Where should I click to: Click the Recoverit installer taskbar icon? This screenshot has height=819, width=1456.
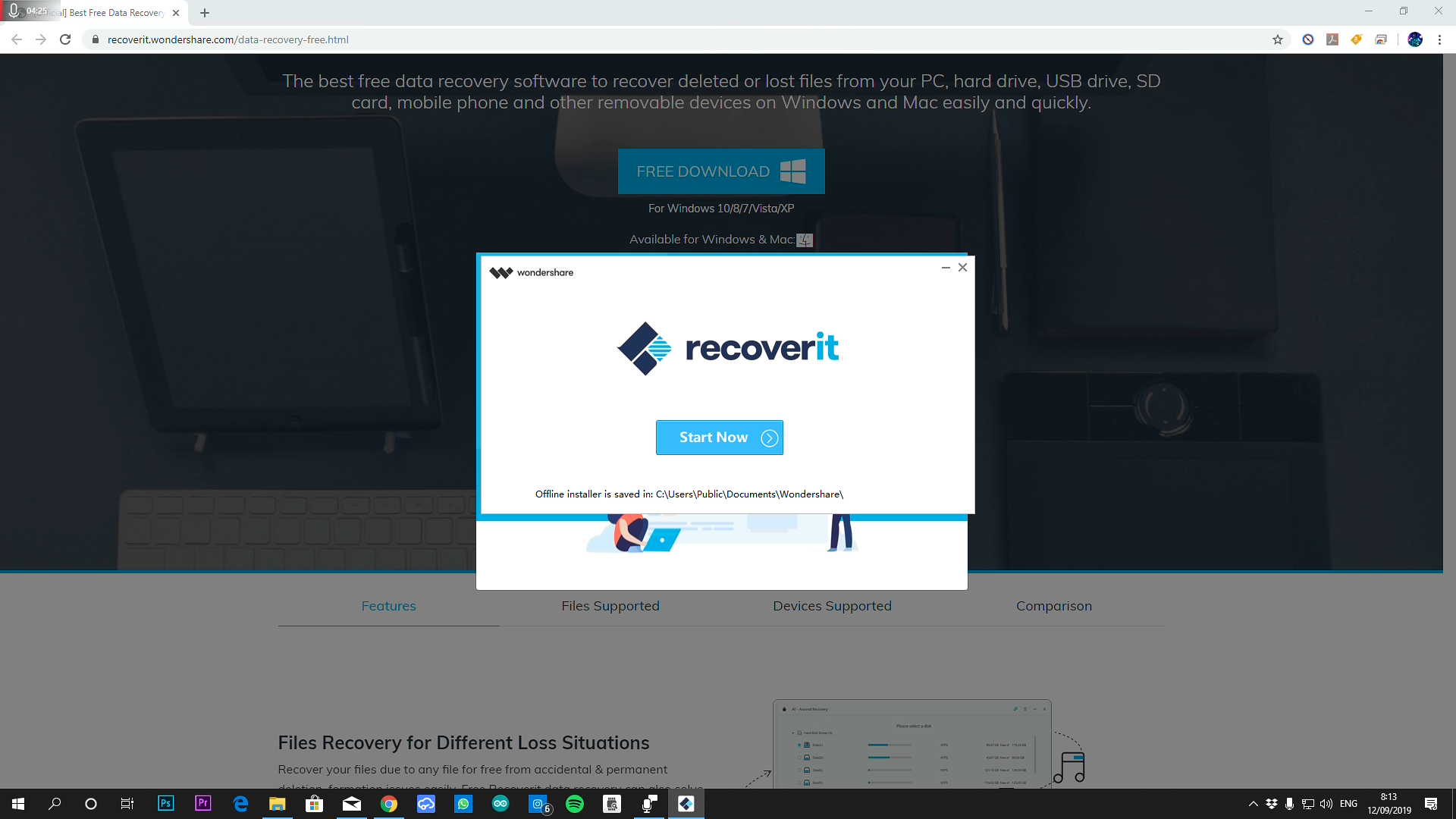coord(686,804)
